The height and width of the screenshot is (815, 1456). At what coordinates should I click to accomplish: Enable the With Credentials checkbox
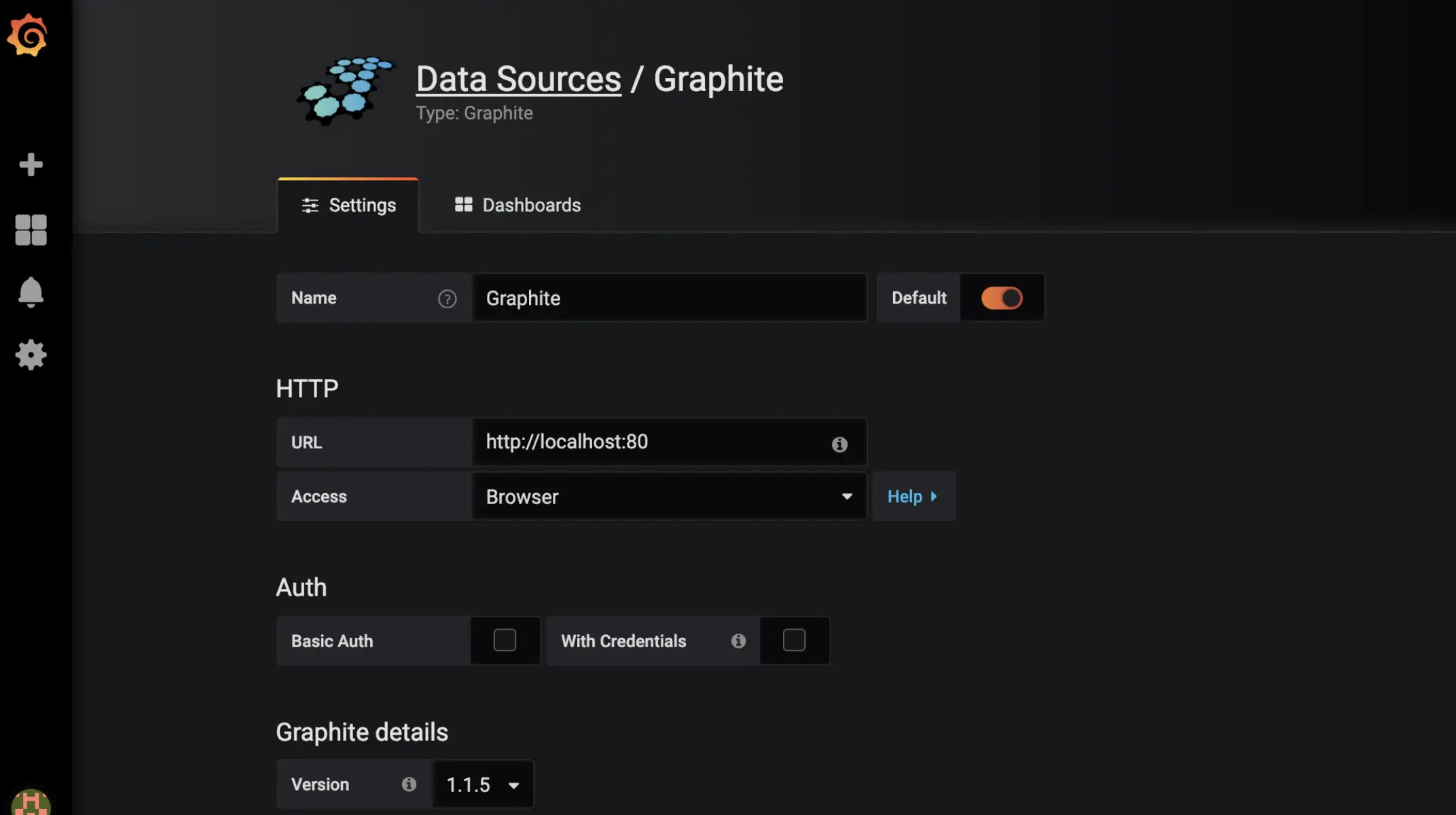[x=794, y=640]
